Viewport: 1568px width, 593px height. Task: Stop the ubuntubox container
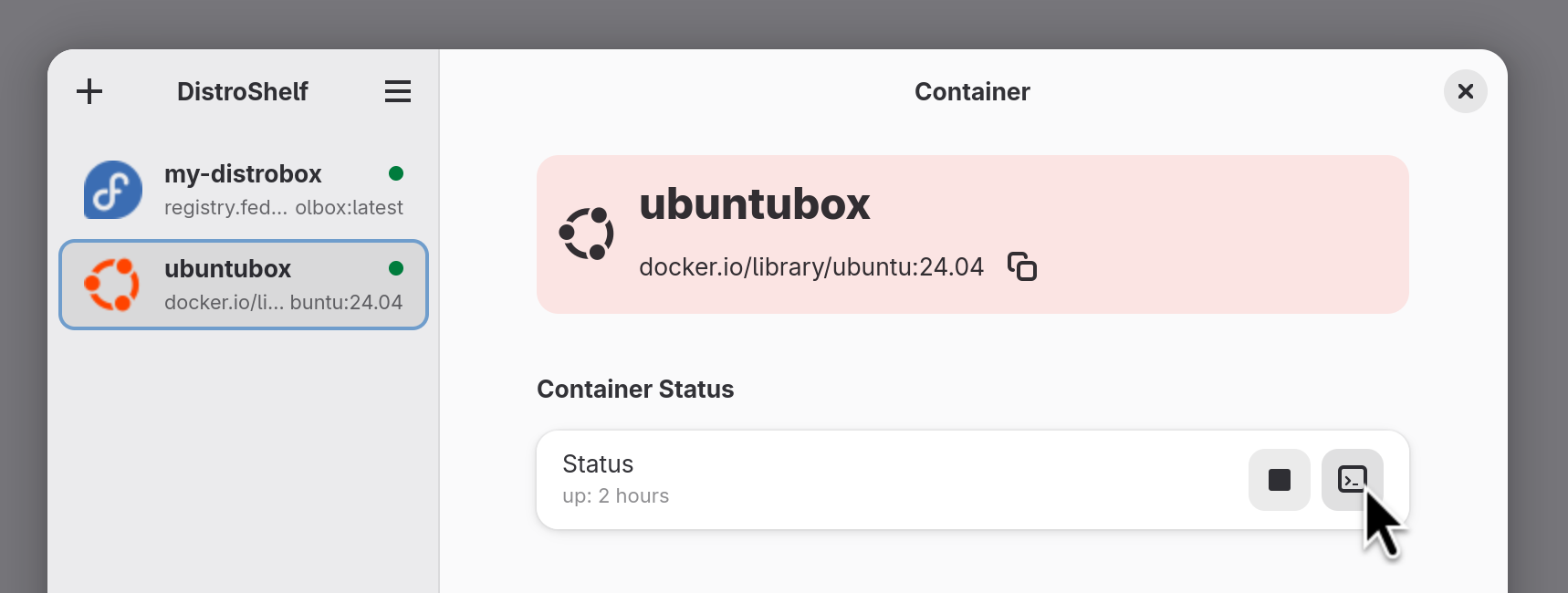pyautogui.click(x=1279, y=480)
